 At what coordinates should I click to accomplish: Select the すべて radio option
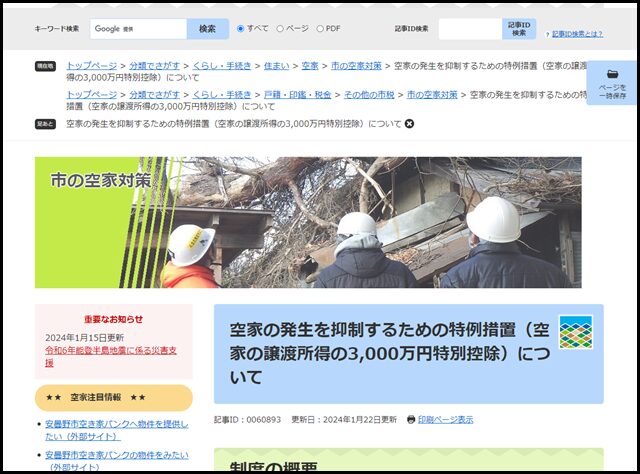(241, 29)
